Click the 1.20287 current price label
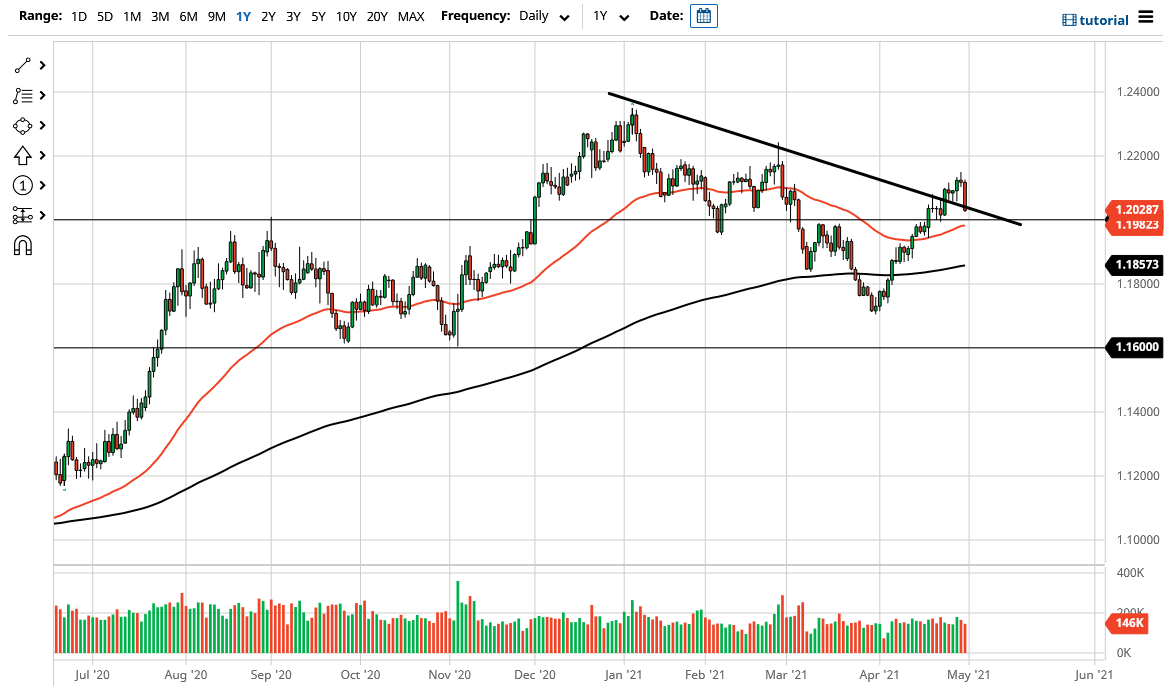Image resolution: width=1170 pixels, height=699 pixels. pos(1137,210)
